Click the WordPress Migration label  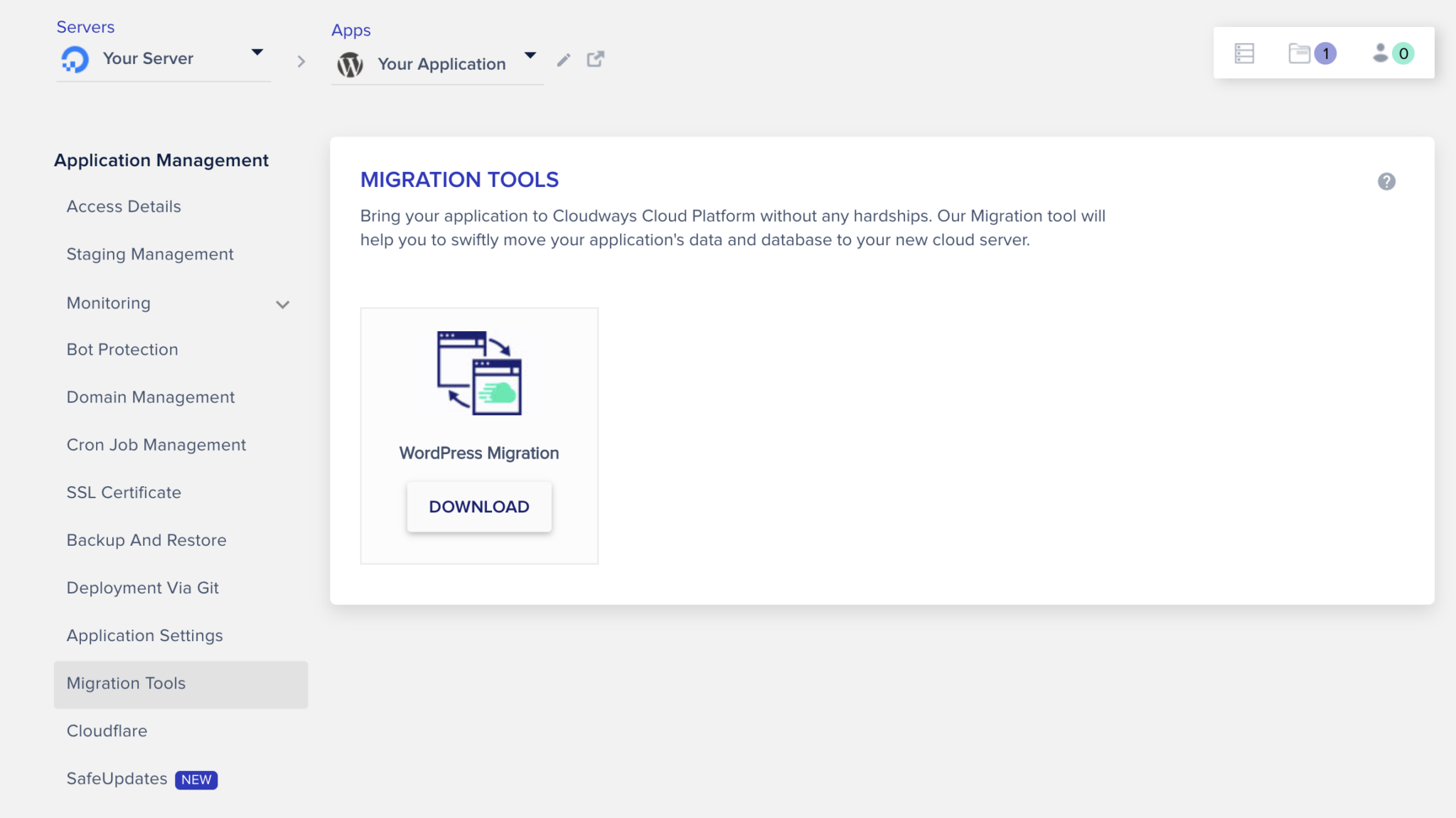click(479, 453)
